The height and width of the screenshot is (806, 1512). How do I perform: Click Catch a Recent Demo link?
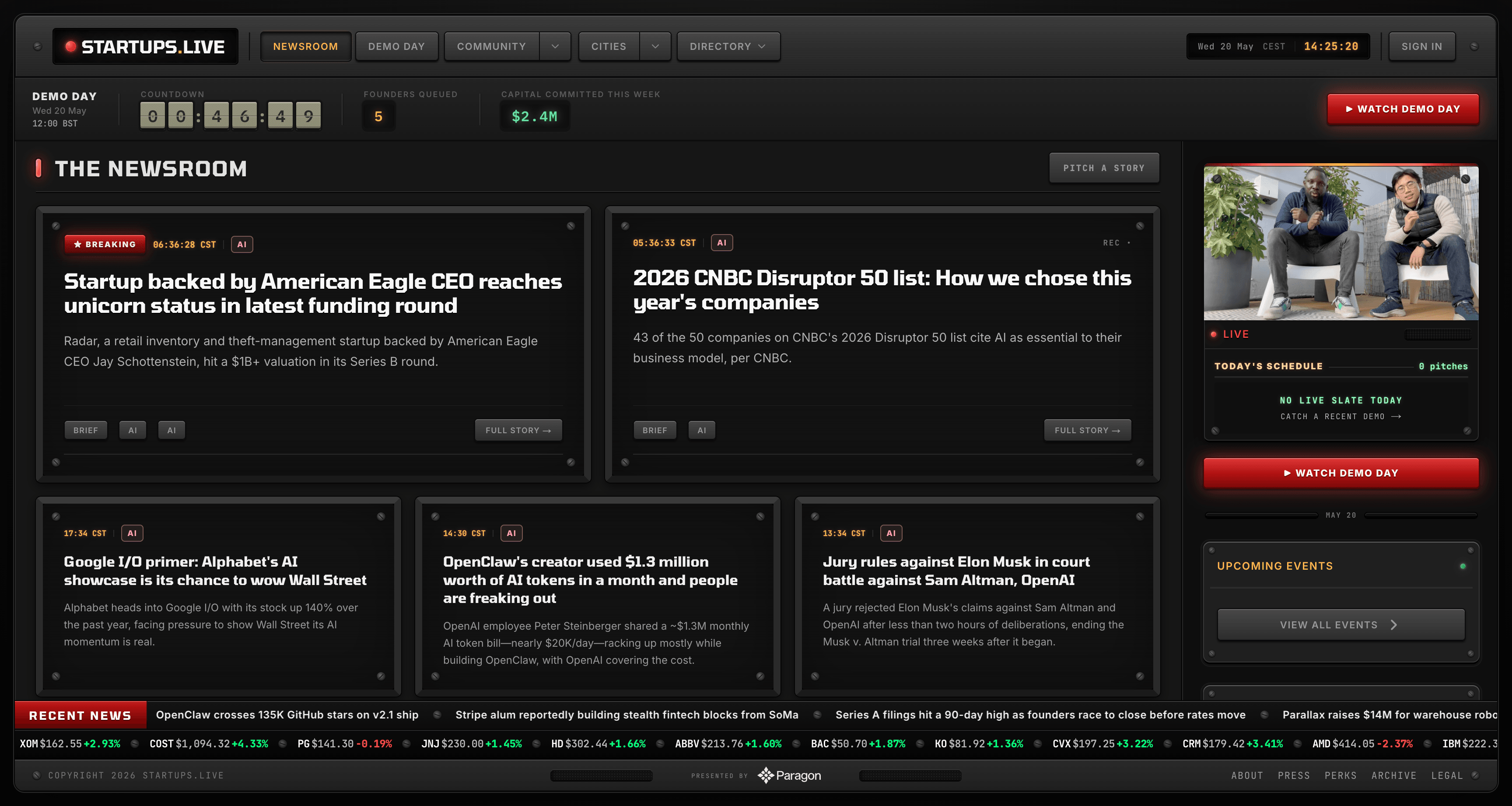click(x=1340, y=416)
